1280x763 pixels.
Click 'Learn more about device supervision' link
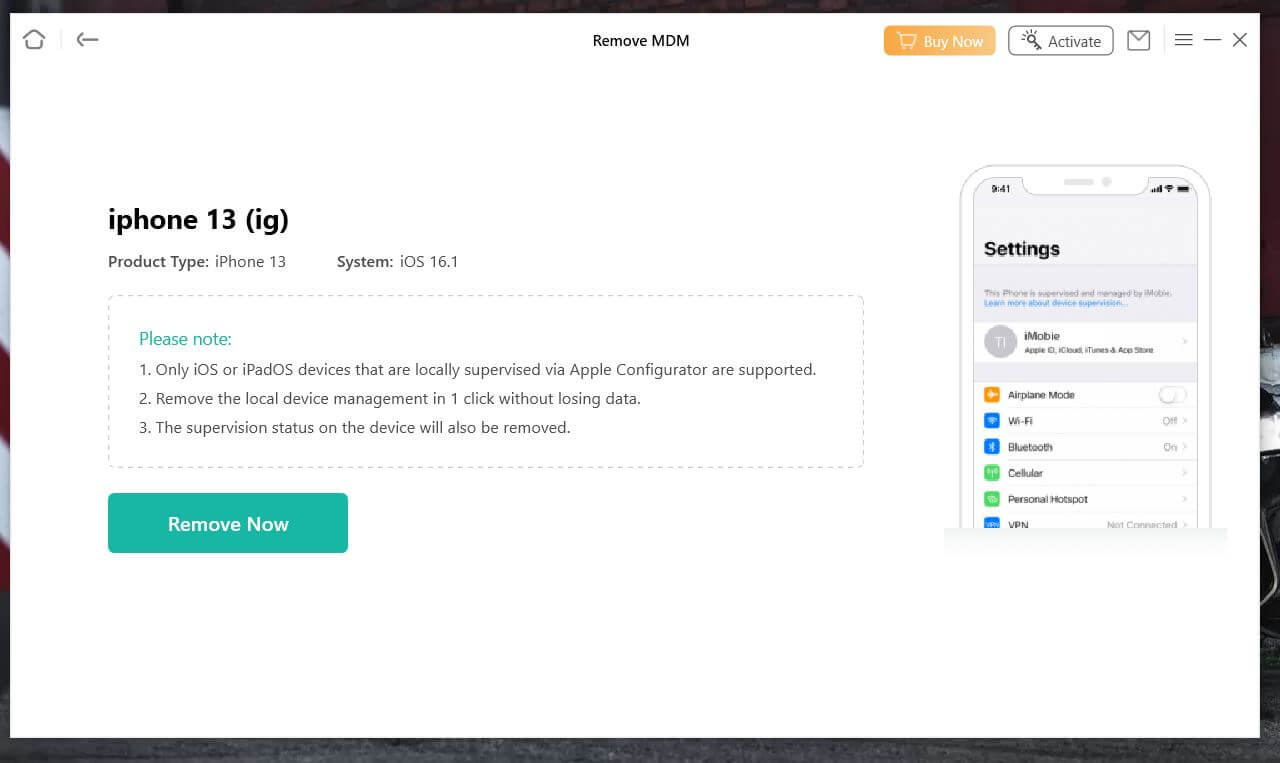pos(1054,303)
